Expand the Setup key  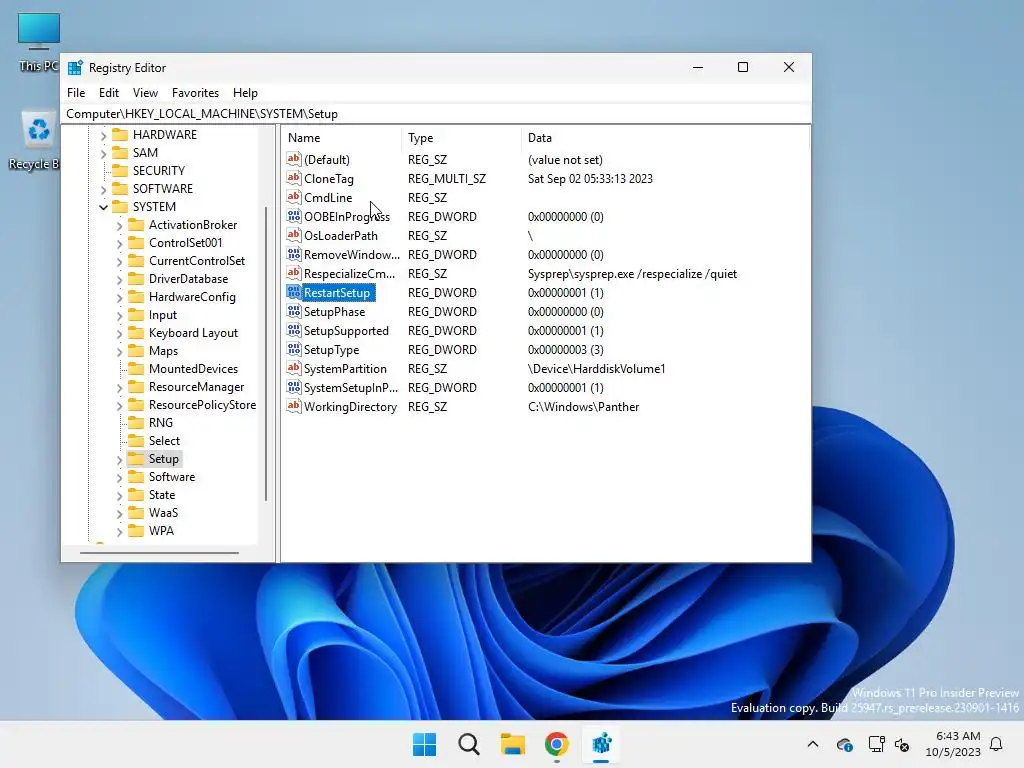pos(119,459)
